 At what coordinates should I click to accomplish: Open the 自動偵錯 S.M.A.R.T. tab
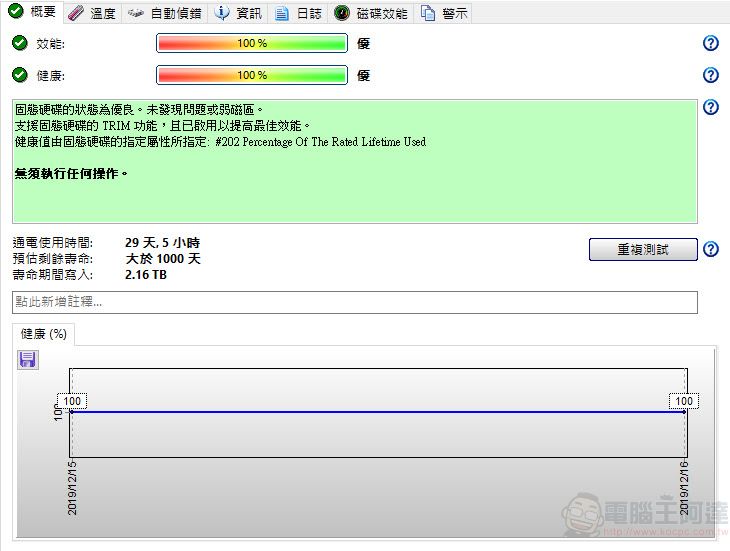(165, 13)
